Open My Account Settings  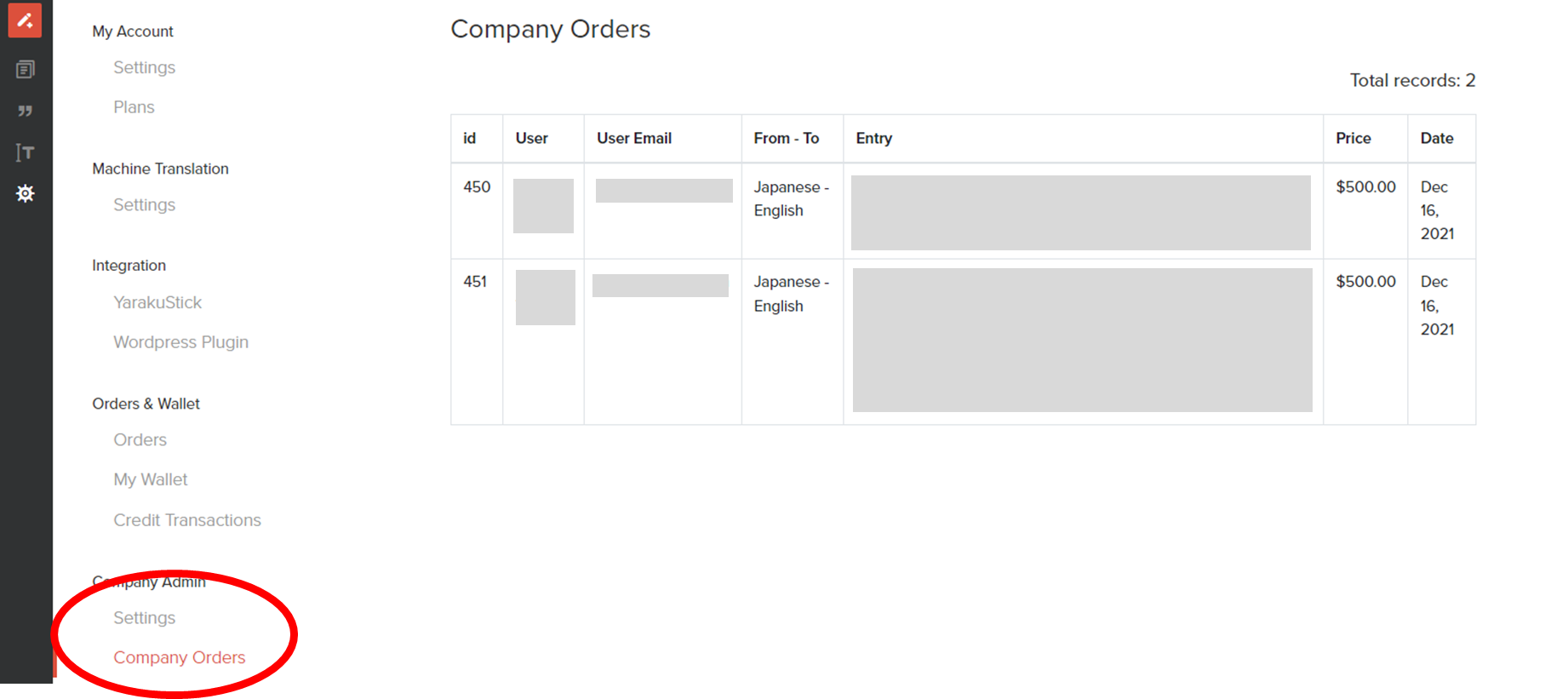(x=145, y=67)
